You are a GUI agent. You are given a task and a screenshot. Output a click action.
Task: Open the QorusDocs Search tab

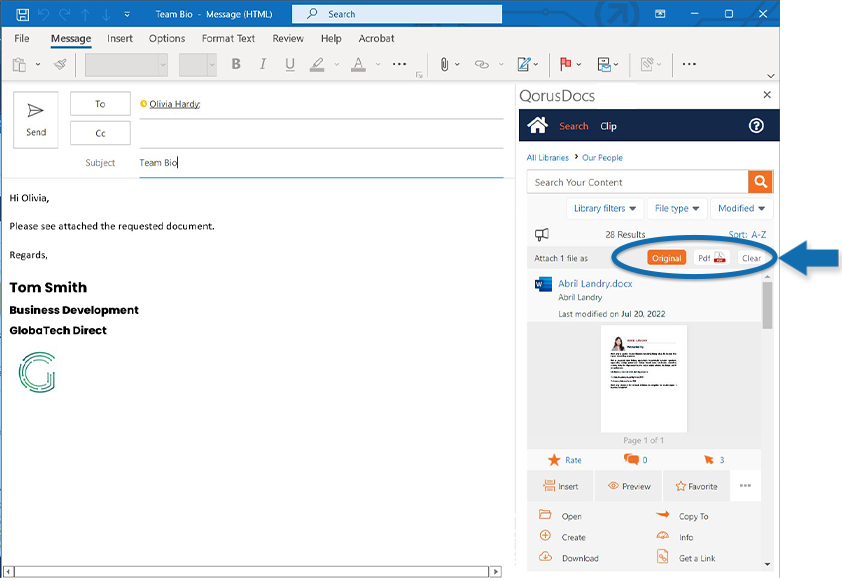click(574, 126)
